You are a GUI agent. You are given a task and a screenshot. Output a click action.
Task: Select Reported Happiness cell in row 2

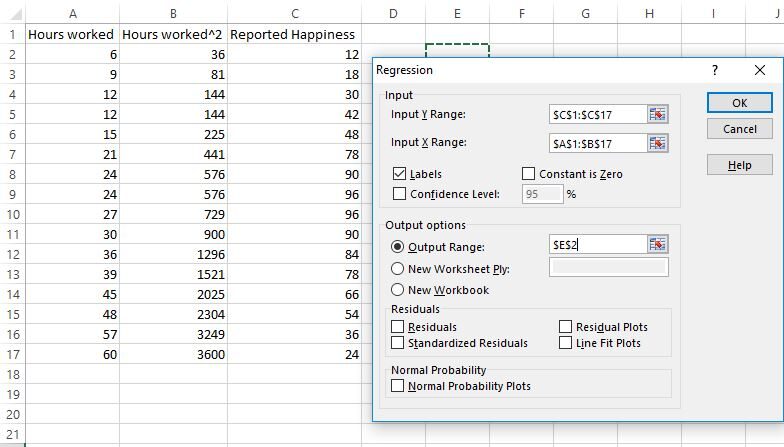click(294, 54)
